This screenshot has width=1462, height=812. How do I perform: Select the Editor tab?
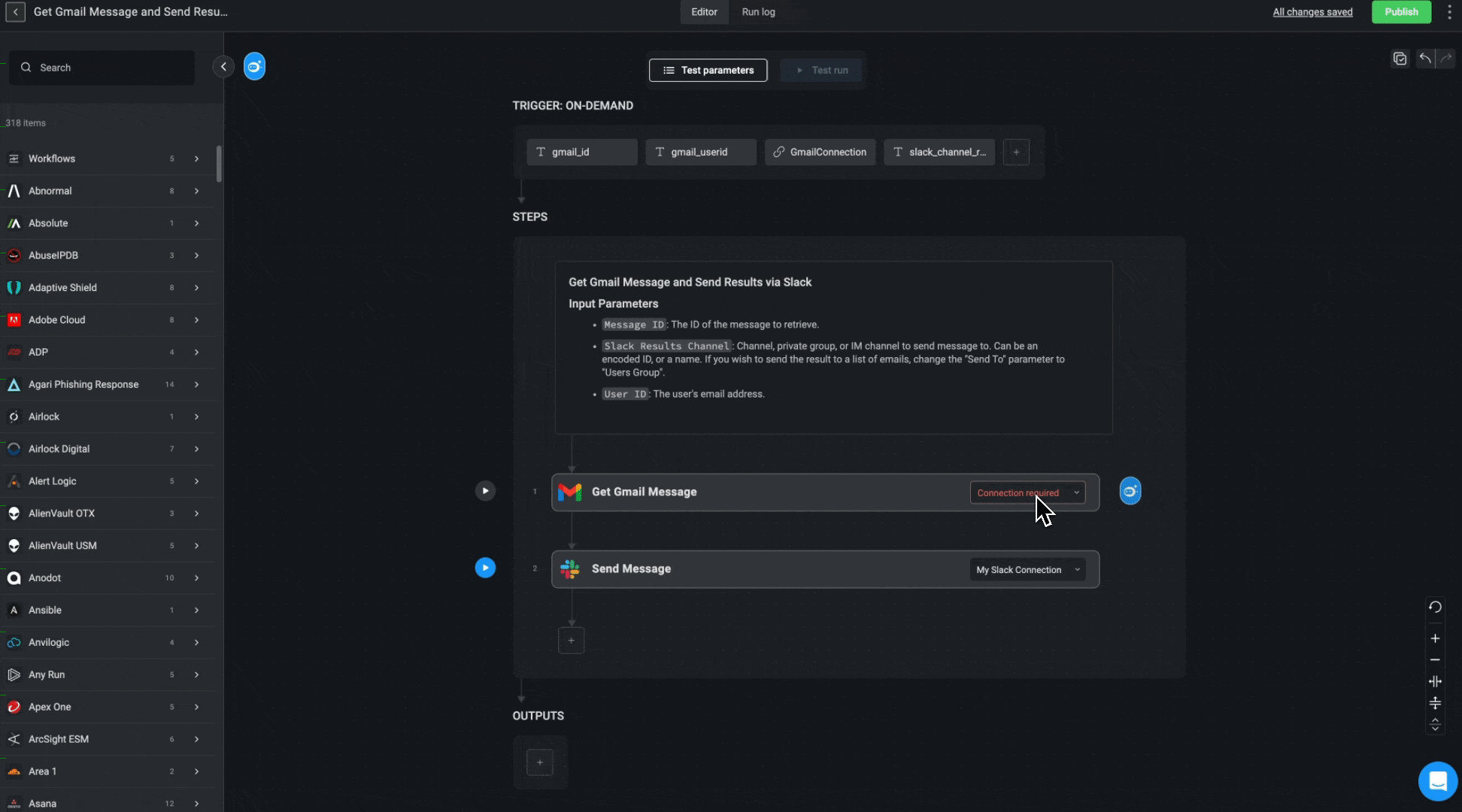704,12
